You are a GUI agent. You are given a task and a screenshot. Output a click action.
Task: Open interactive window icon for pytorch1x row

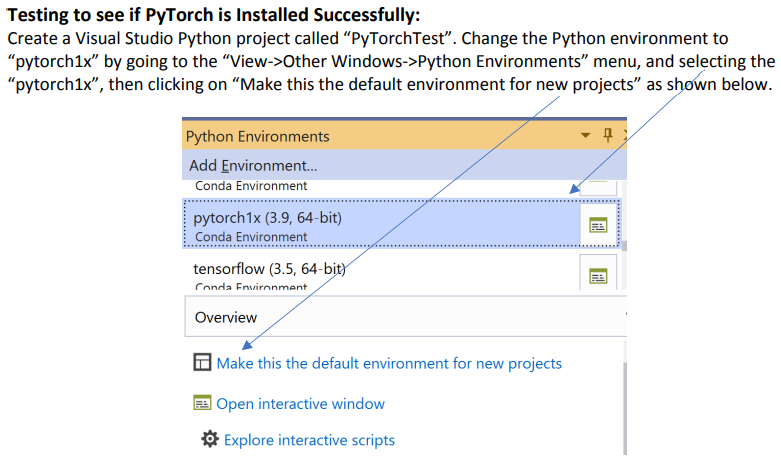[598, 225]
